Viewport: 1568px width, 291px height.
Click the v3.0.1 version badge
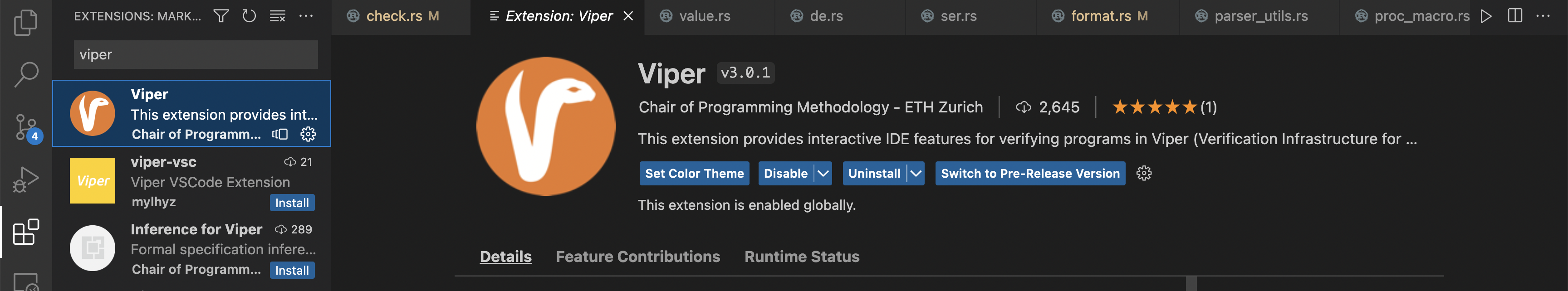pyautogui.click(x=745, y=73)
